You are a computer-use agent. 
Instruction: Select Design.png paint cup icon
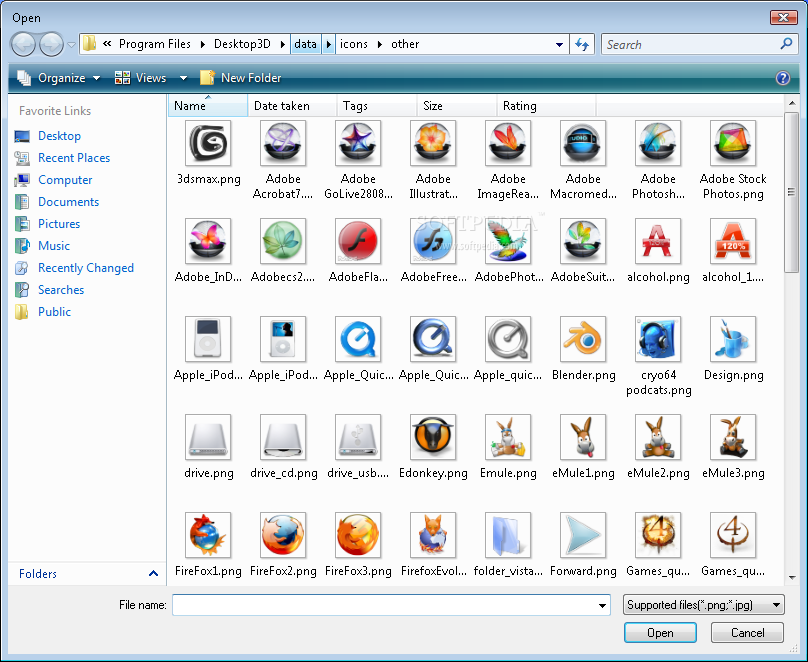pos(733,339)
